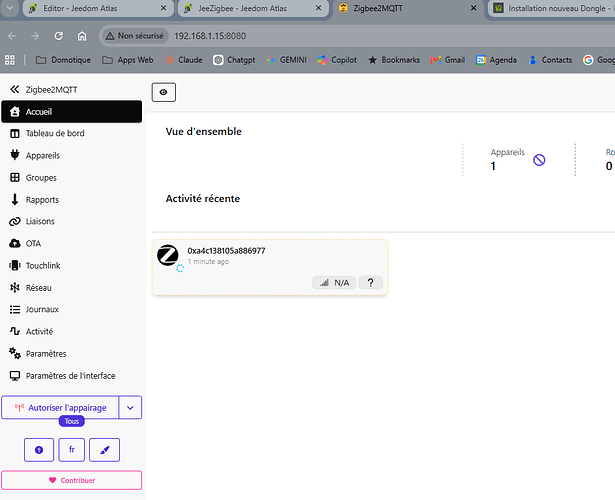The height and width of the screenshot is (500, 615).
Task: Click the 1 minute ago timestamp
Action: click(x=208, y=262)
